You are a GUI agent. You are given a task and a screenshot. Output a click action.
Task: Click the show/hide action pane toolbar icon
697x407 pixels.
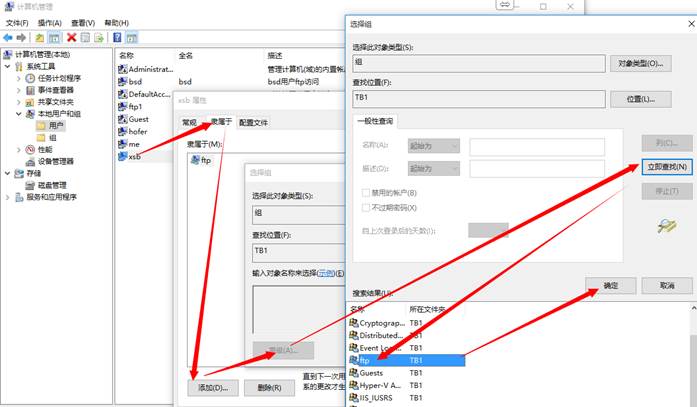click(x=132, y=38)
